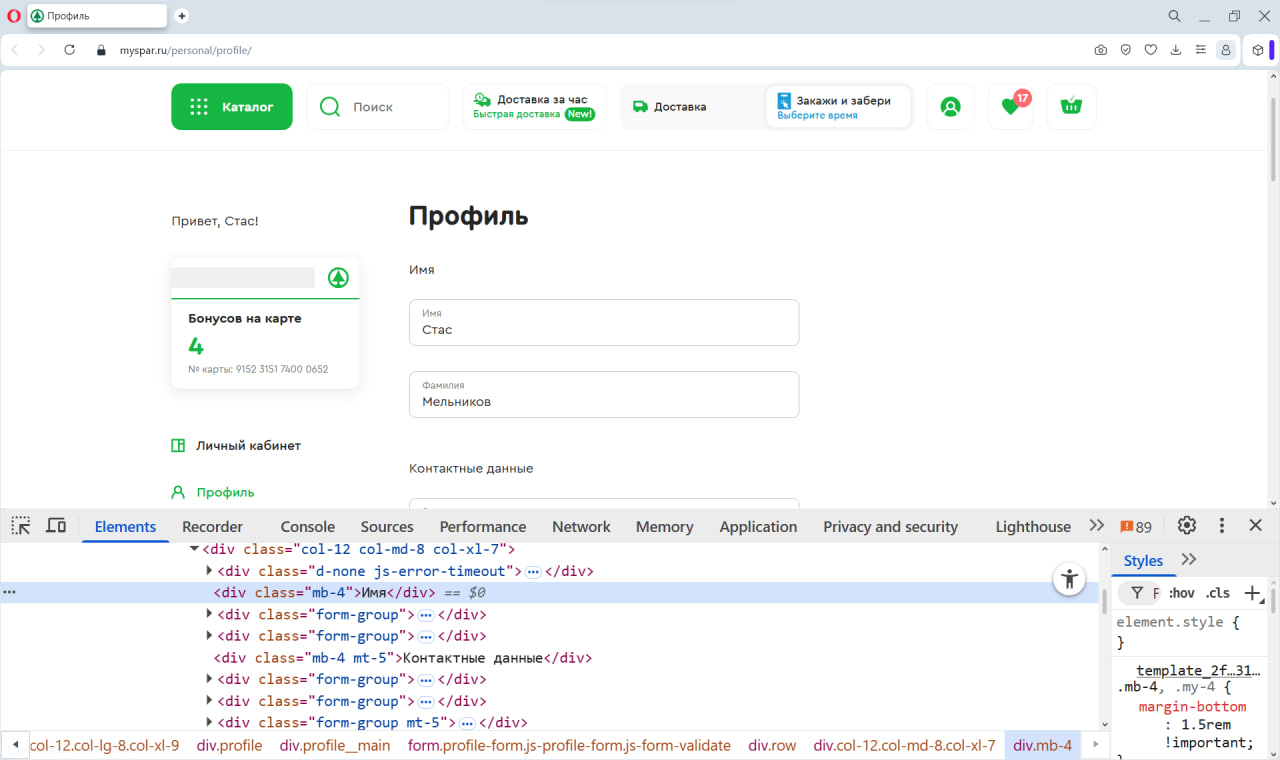
Task: Go back using the browser back arrow
Action: coord(15,50)
